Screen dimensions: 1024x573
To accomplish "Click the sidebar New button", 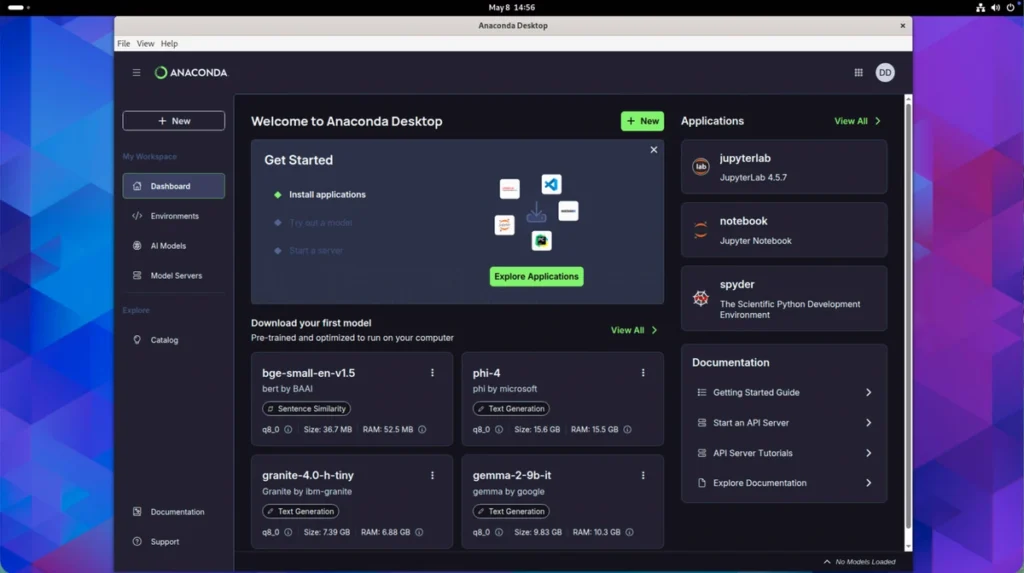I will point(174,121).
